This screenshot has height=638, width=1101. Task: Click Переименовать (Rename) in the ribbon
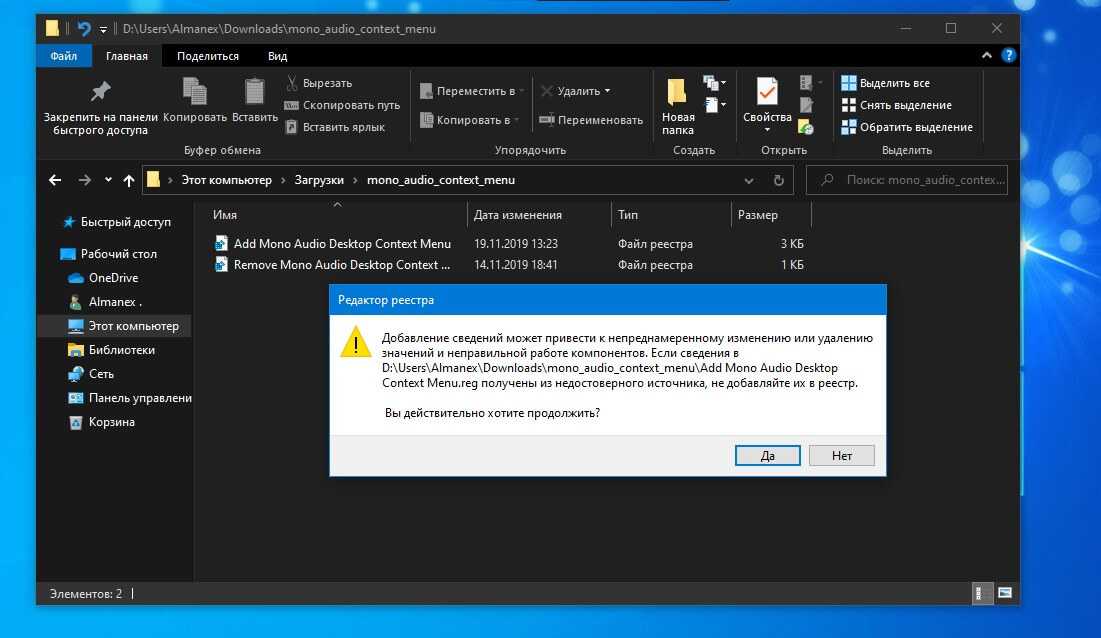(590, 120)
